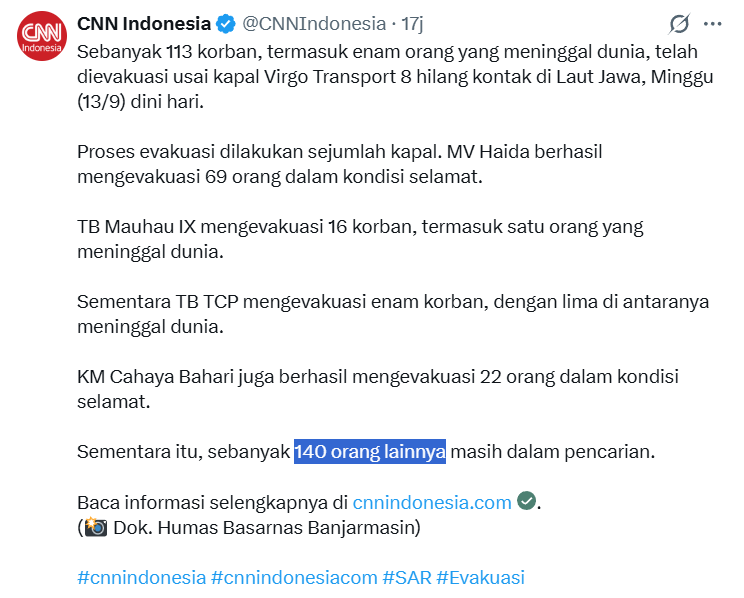Viewport: 744px width, 598px height.
Task: Open the CNN Indonesia profile avatar
Action: point(42,36)
